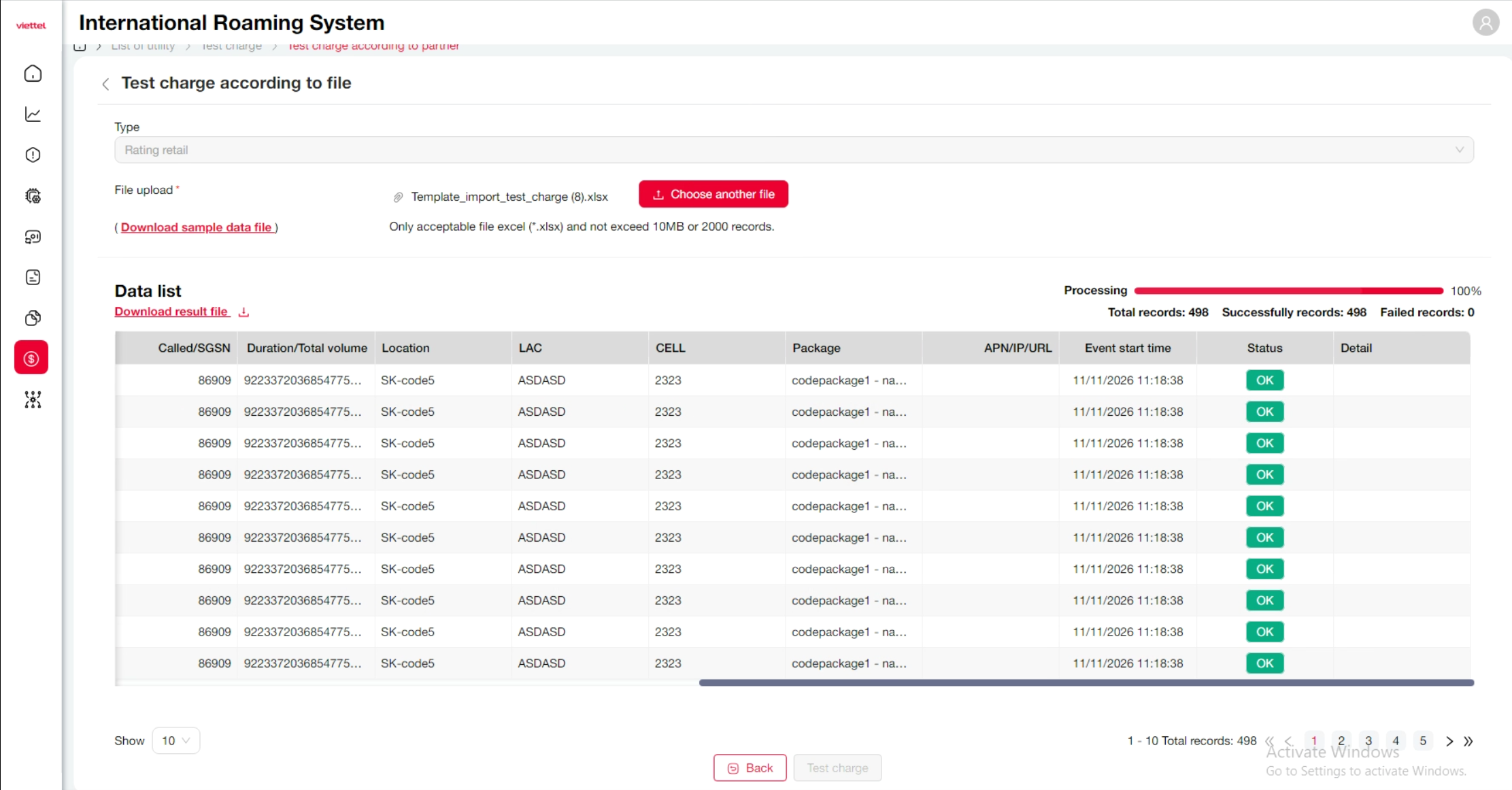Viewport: 1512px width, 790px height.
Task: Open the Show 10 page size dropdown
Action: [175, 740]
